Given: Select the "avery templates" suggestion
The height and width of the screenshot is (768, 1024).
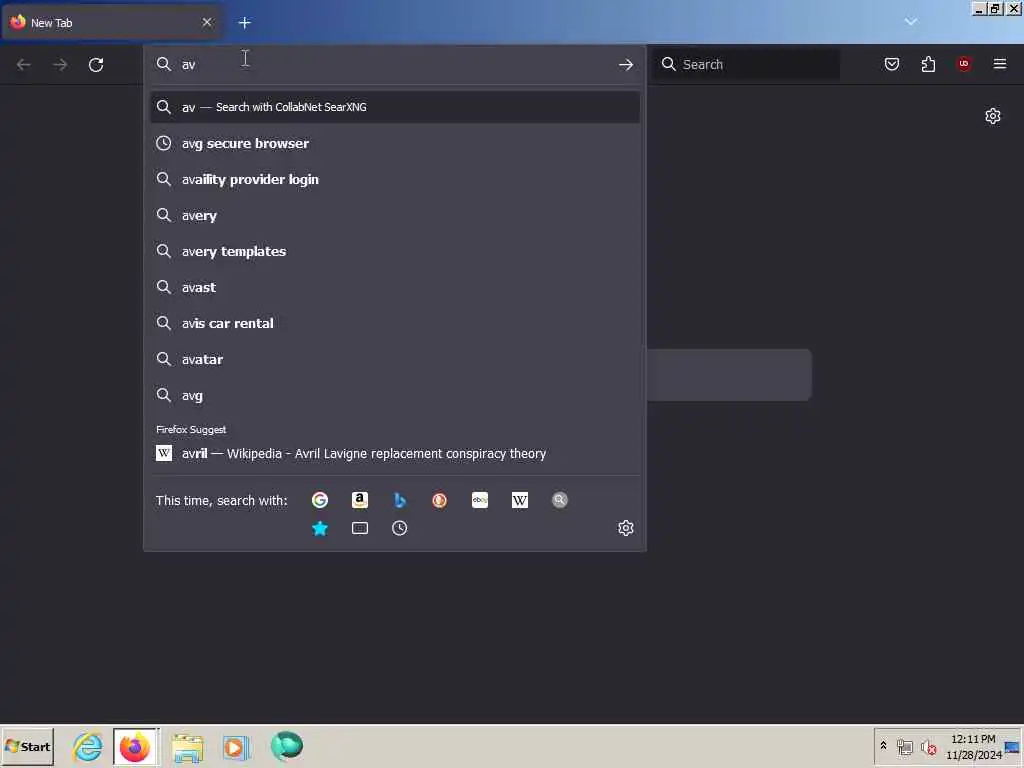Looking at the screenshot, I should coord(394,251).
